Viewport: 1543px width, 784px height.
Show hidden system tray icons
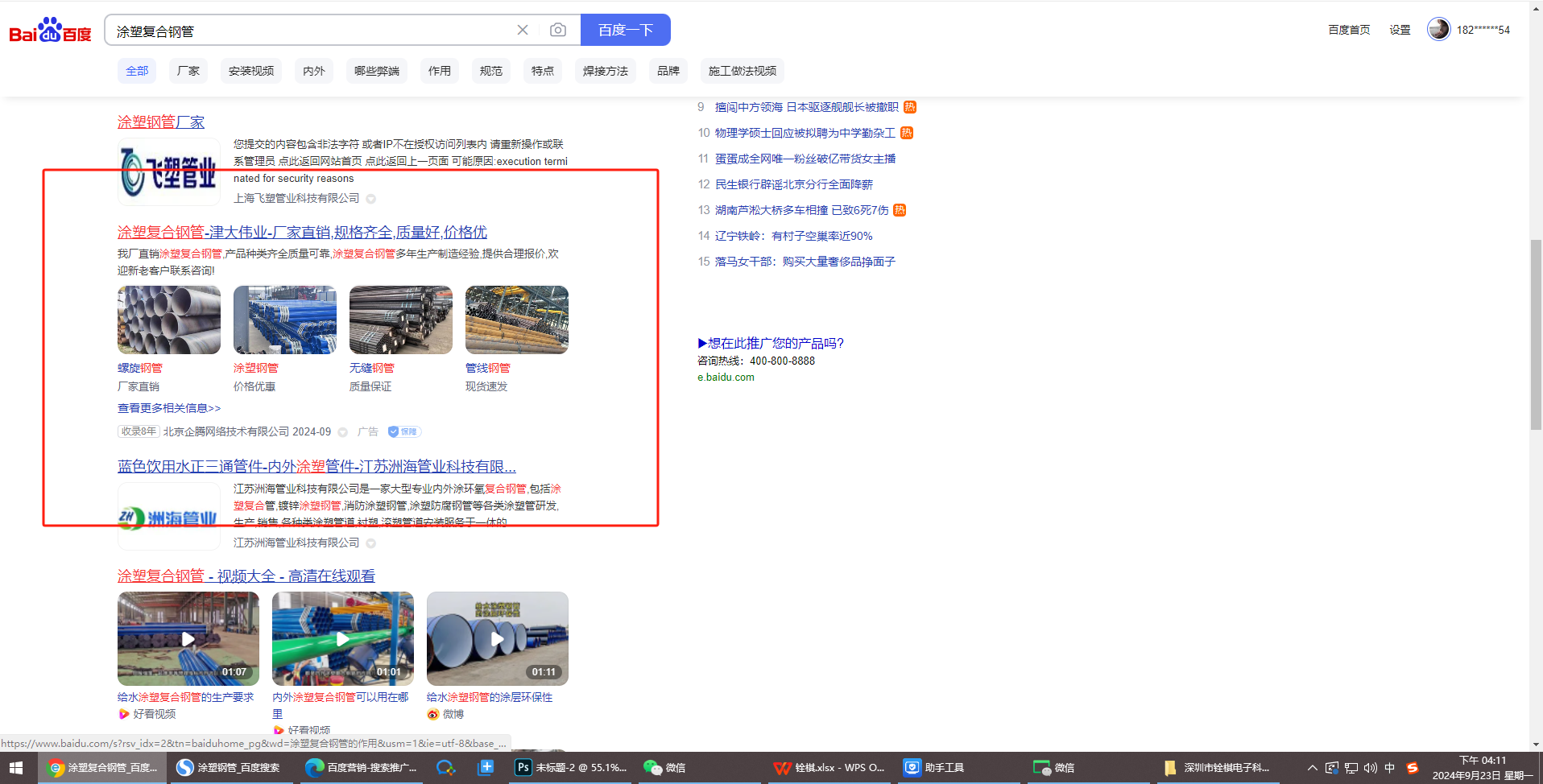coord(1312,768)
